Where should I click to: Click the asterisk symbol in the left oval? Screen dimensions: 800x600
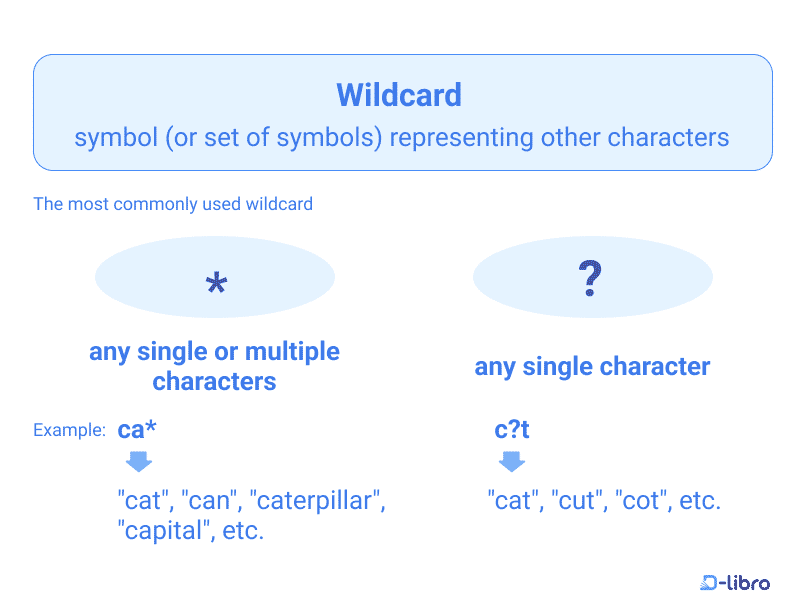tap(216, 282)
